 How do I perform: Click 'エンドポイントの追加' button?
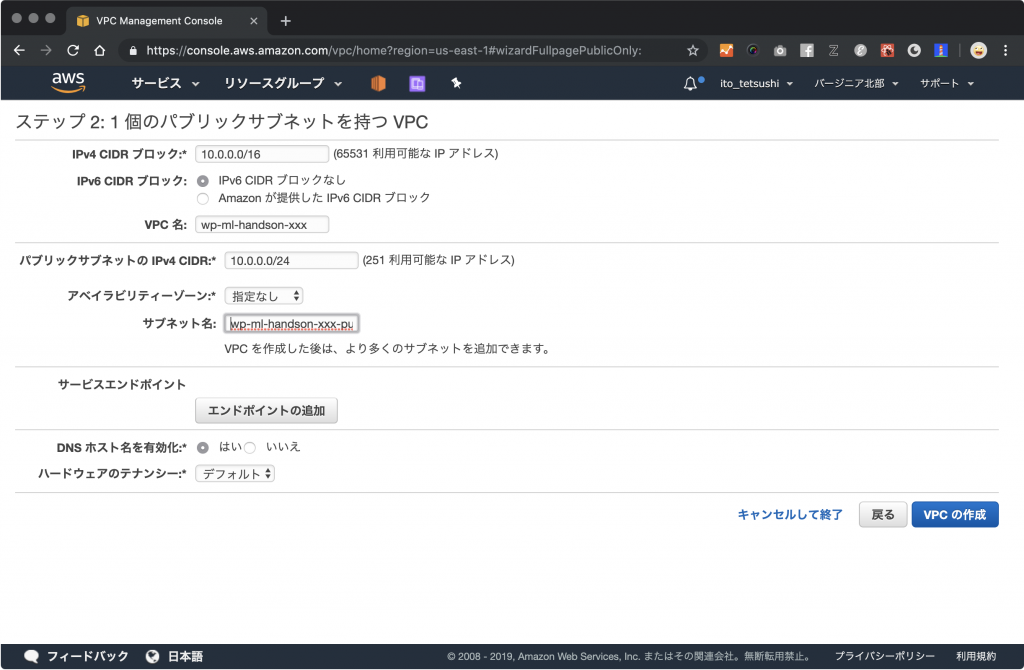pos(266,411)
